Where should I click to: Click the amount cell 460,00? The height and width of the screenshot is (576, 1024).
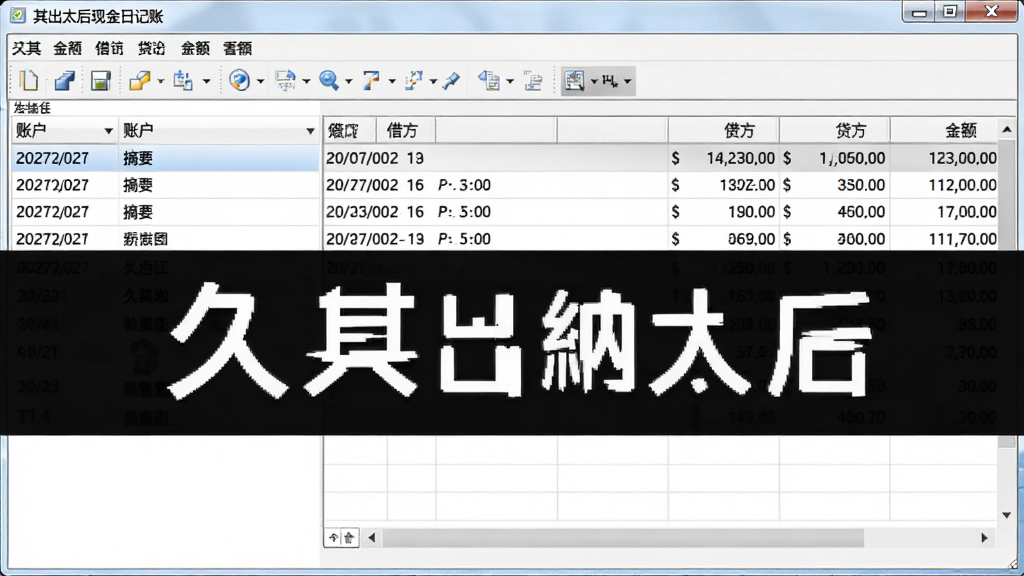tap(861, 212)
